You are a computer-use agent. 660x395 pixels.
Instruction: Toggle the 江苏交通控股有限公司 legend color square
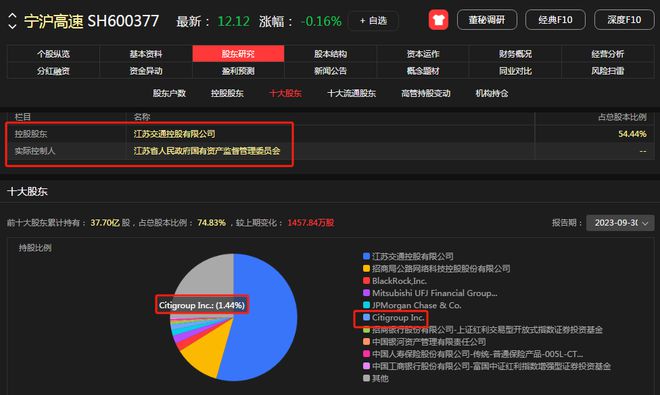366,256
